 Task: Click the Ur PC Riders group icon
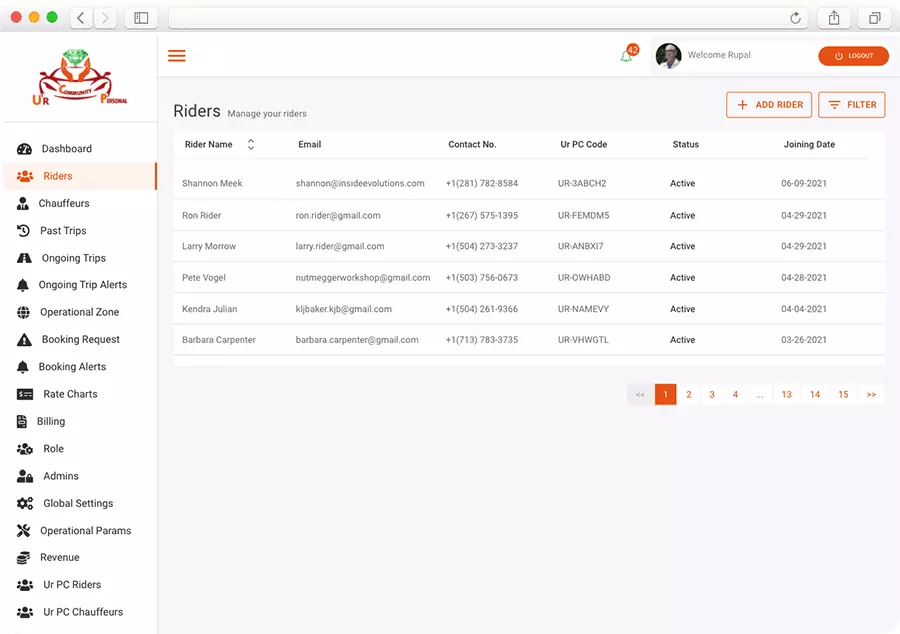(25, 585)
